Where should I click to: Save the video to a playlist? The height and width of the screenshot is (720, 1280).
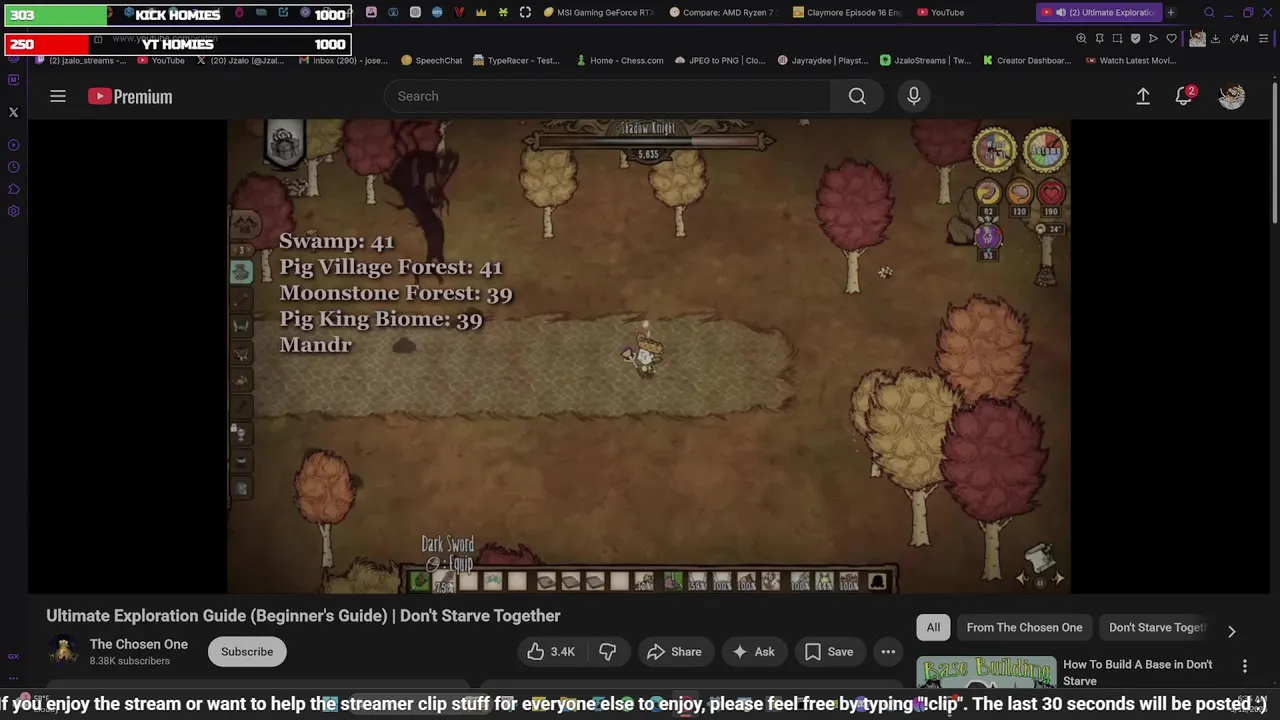[x=829, y=652]
